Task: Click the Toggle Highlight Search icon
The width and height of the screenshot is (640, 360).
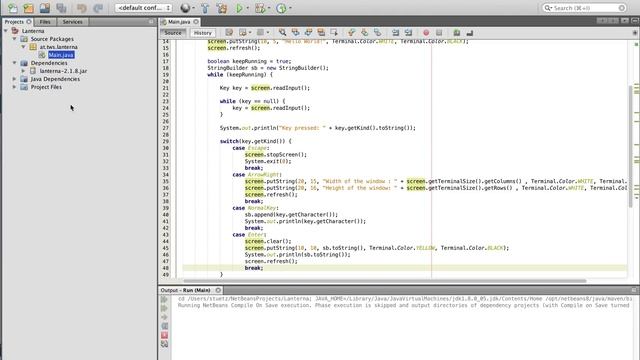Action: 321,33
